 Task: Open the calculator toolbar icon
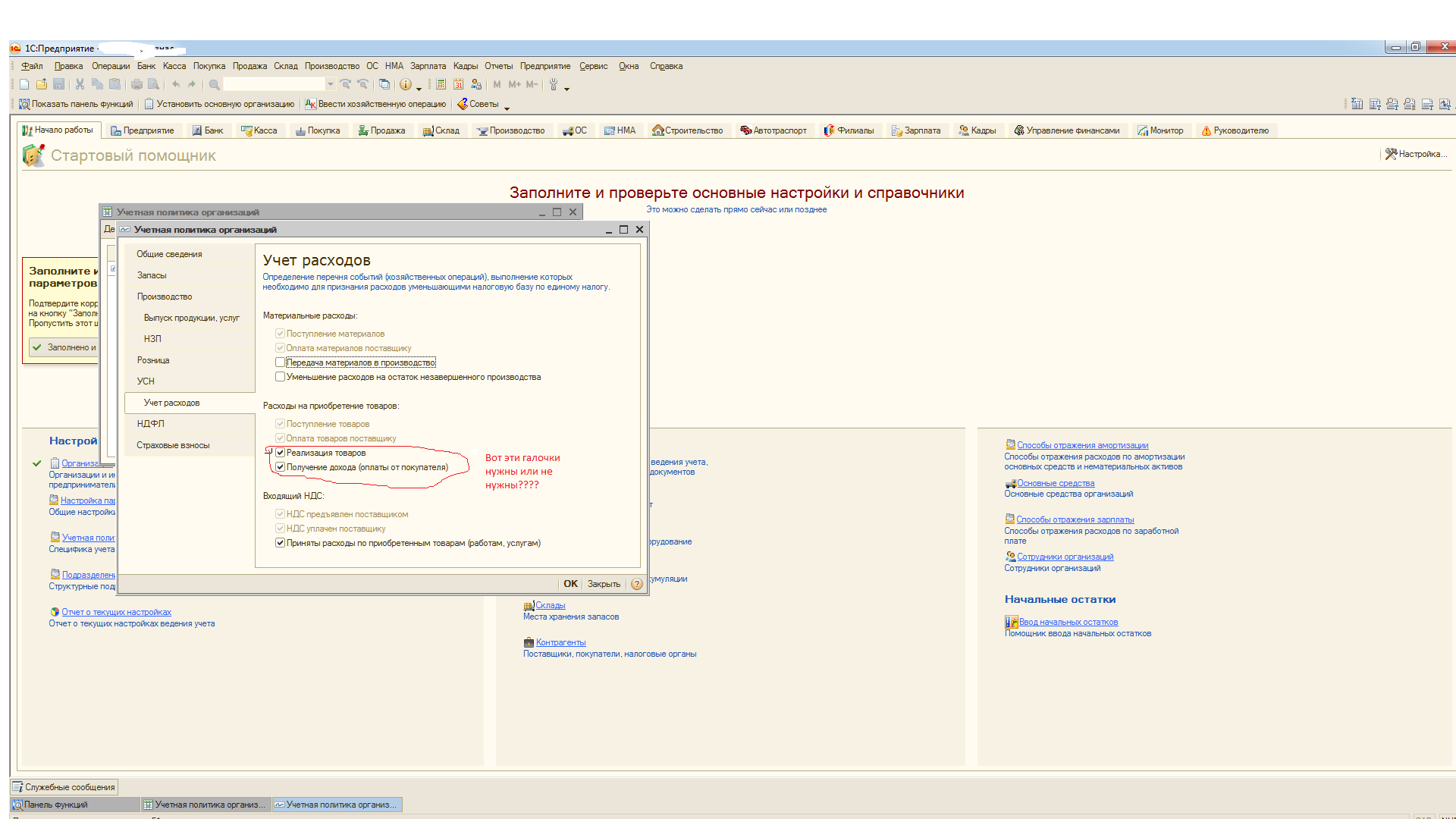441,85
